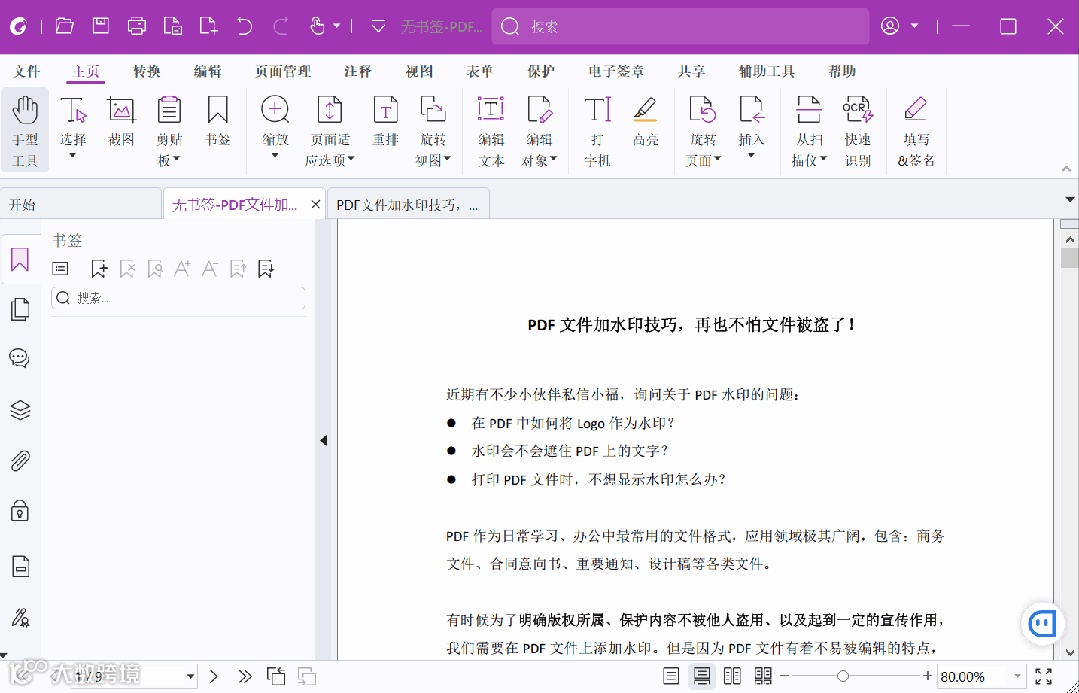Open the Bookmarks sidebar panel
This screenshot has height=693, width=1079.
tap(20, 259)
